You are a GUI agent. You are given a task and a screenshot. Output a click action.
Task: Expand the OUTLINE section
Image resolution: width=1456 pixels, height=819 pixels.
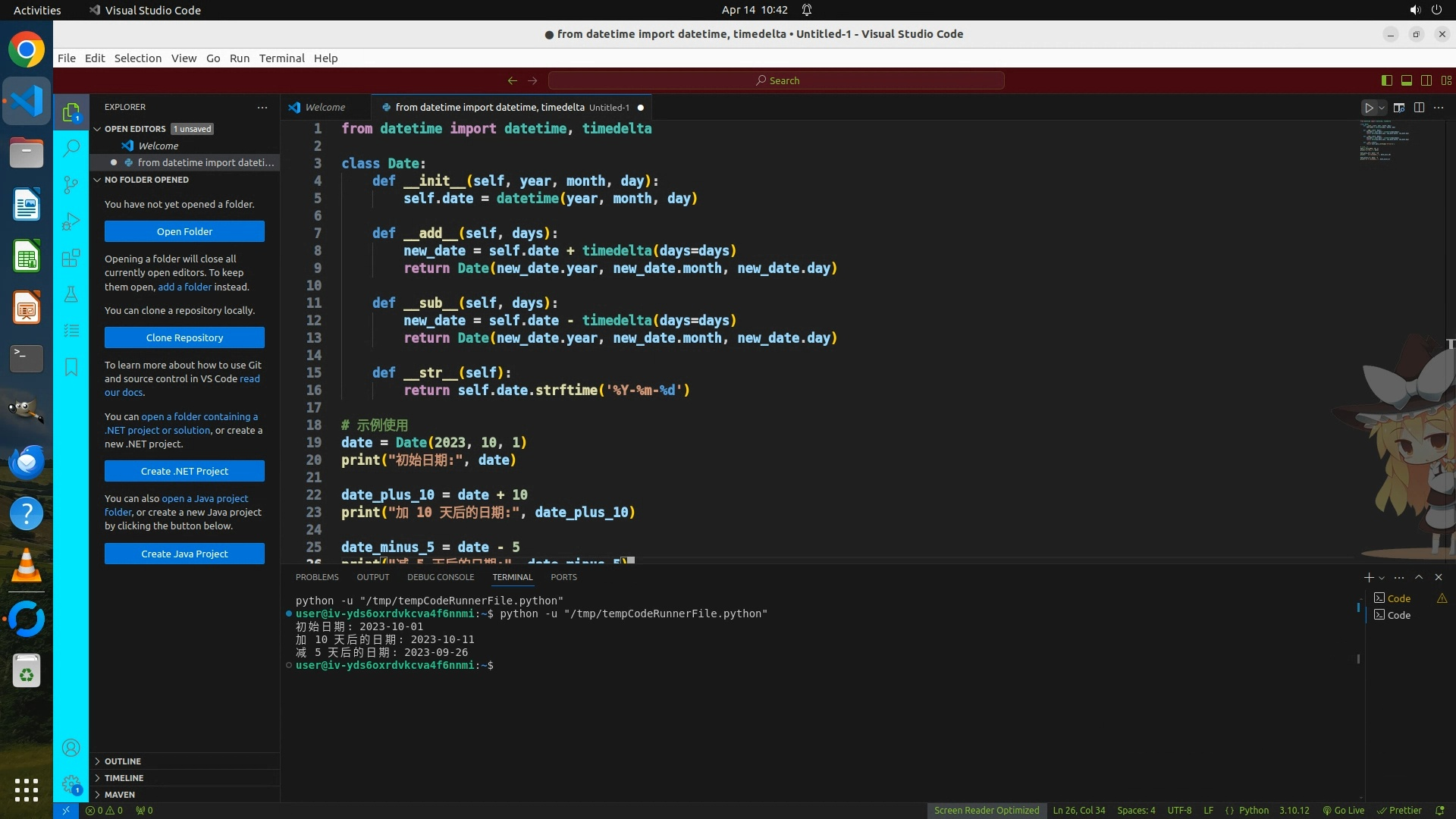tap(123, 761)
